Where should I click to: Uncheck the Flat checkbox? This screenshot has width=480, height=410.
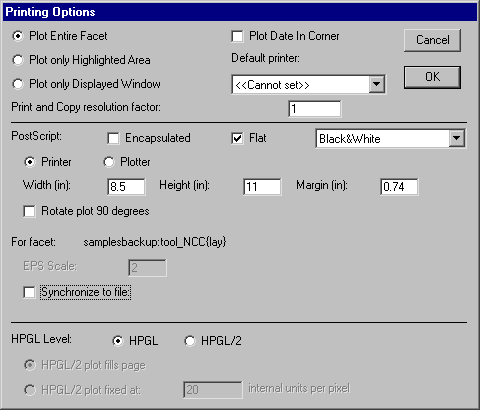[237, 138]
